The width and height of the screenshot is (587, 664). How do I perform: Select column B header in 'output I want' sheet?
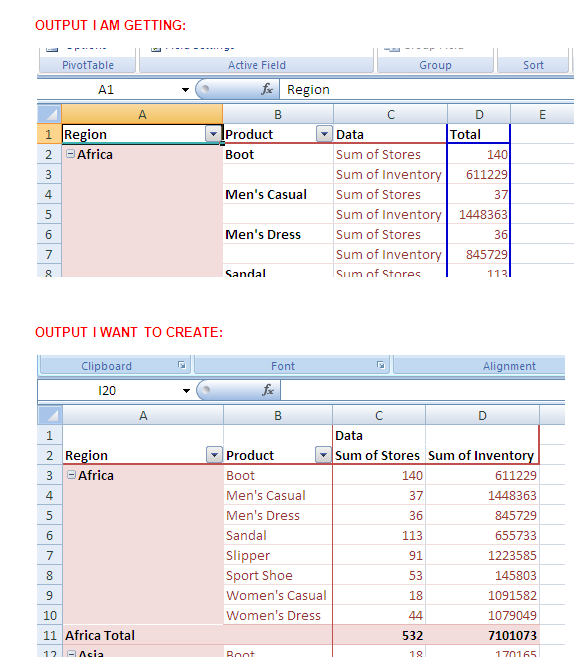[278, 415]
